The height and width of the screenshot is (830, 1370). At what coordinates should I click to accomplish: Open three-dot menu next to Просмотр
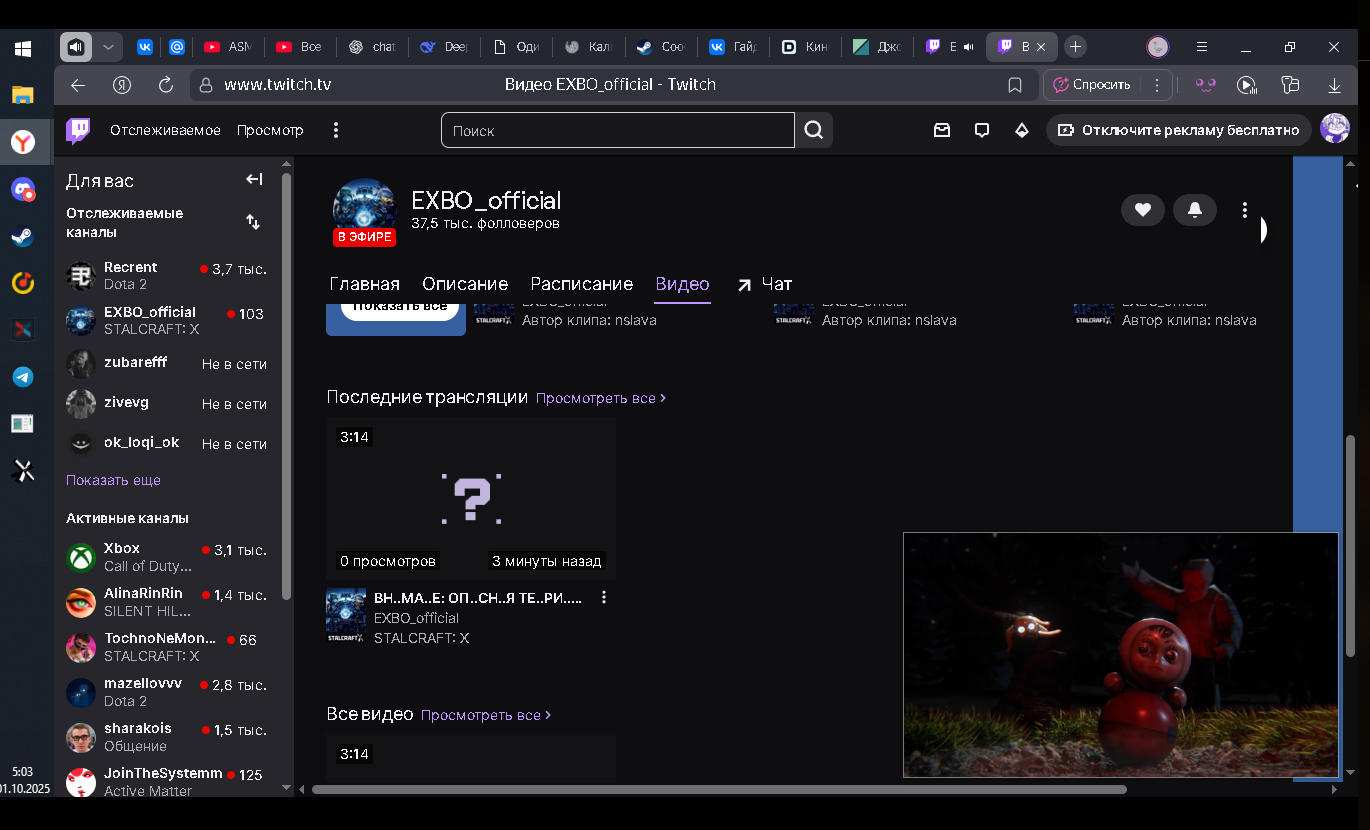tap(336, 130)
